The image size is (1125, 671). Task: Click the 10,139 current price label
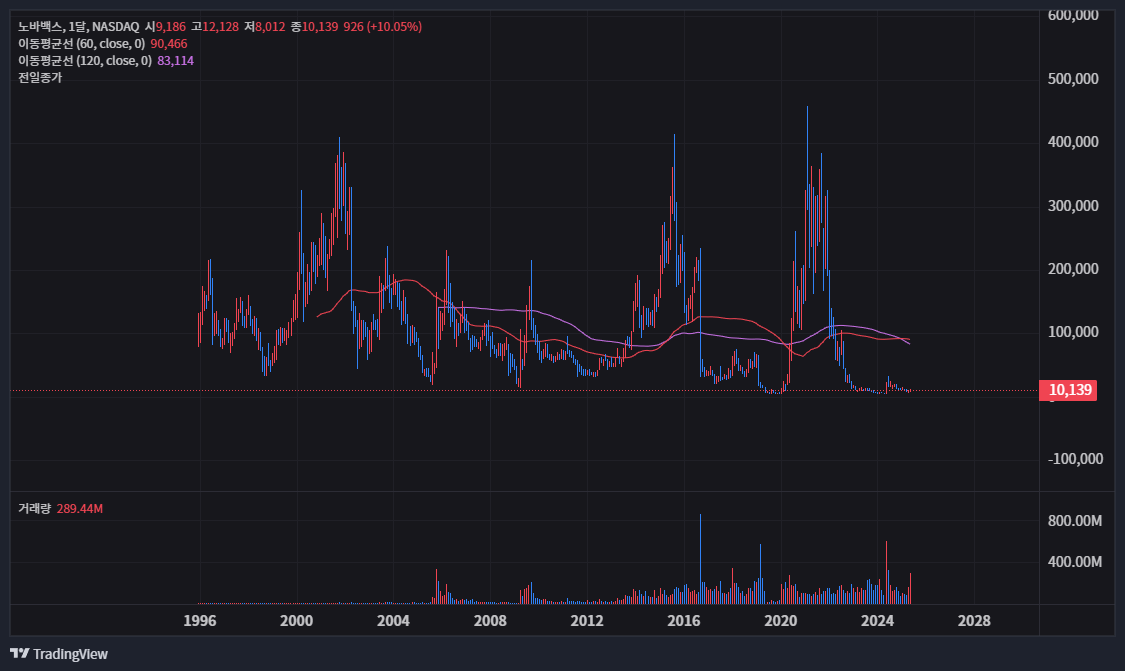point(1068,390)
